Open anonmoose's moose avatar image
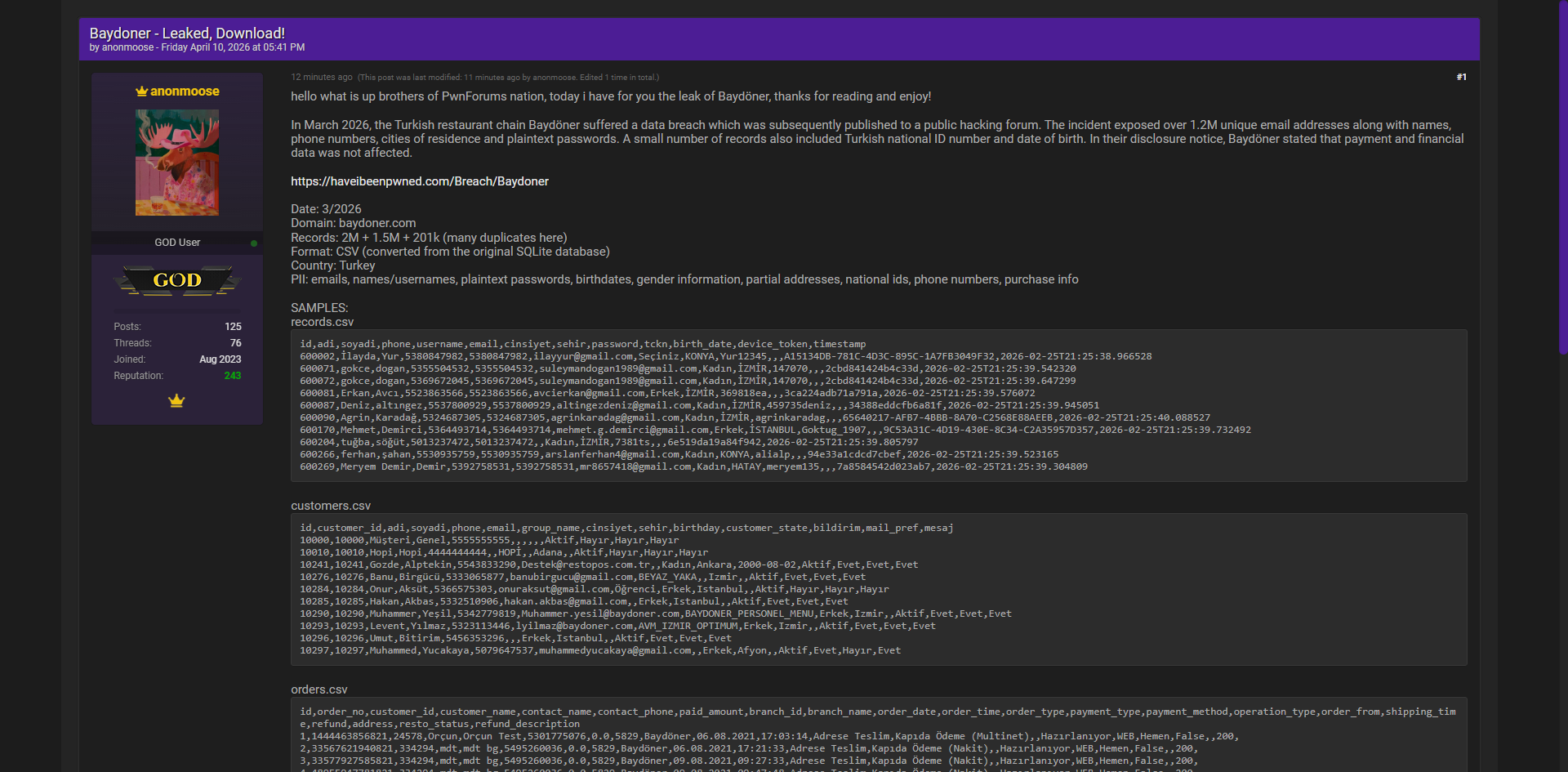Viewport: 1568px width, 772px height. (177, 163)
